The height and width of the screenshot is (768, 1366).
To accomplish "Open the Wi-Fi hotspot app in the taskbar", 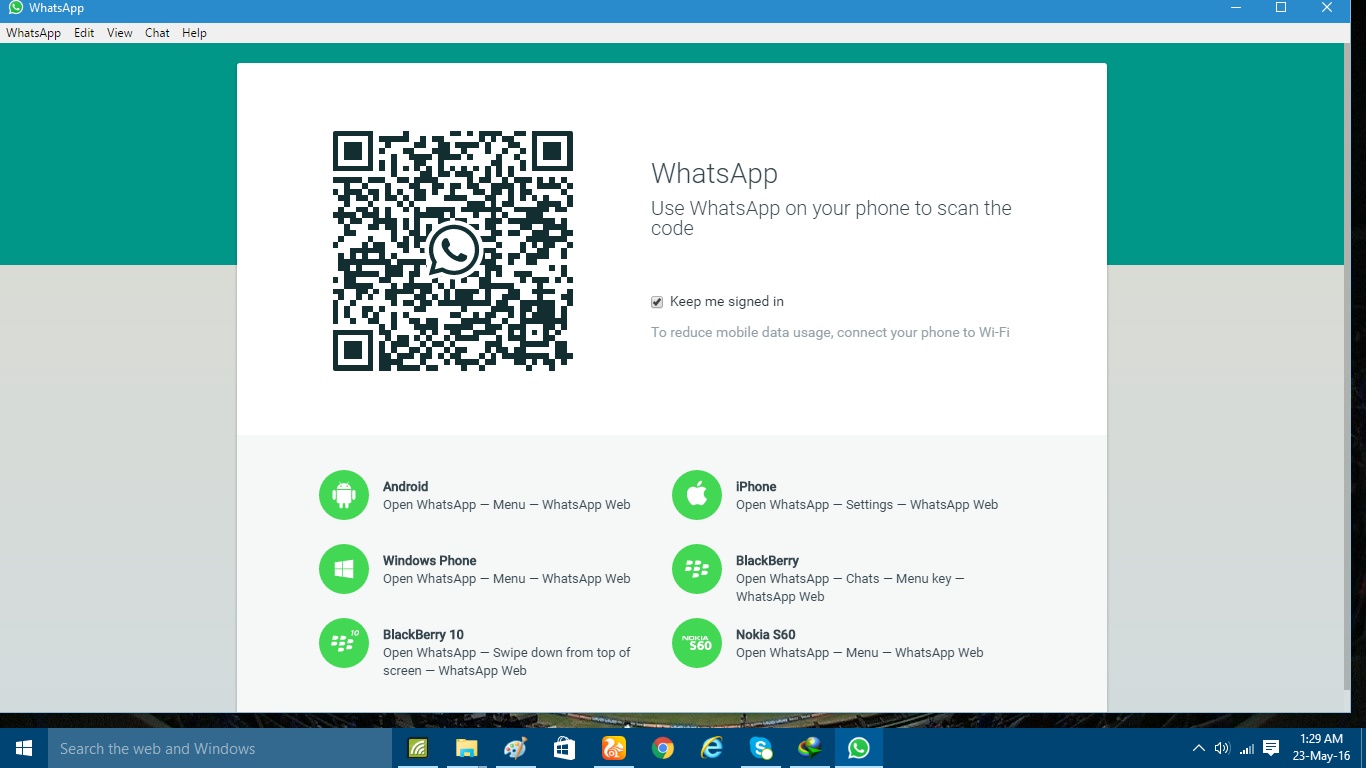I will pyautogui.click(x=418, y=748).
